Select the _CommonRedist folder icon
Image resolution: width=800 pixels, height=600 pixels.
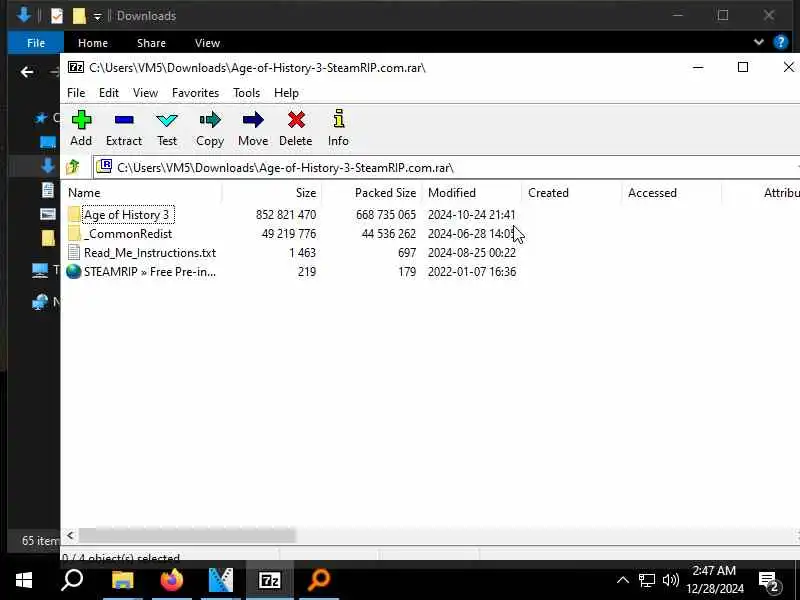tap(74, 234)
